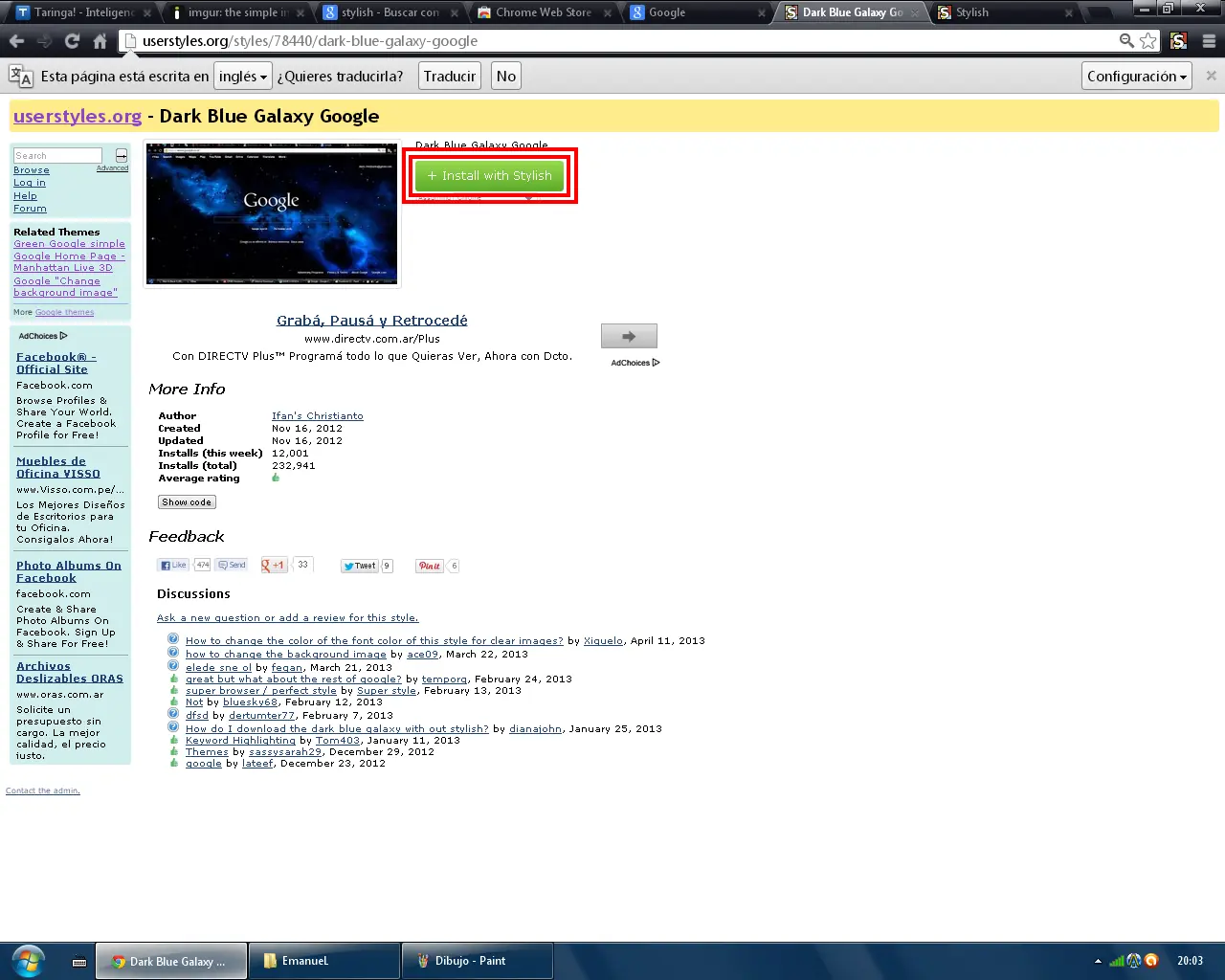1225x980 pixels.
Task: Open the inglés language dropdown
Action: click(243, 76)
